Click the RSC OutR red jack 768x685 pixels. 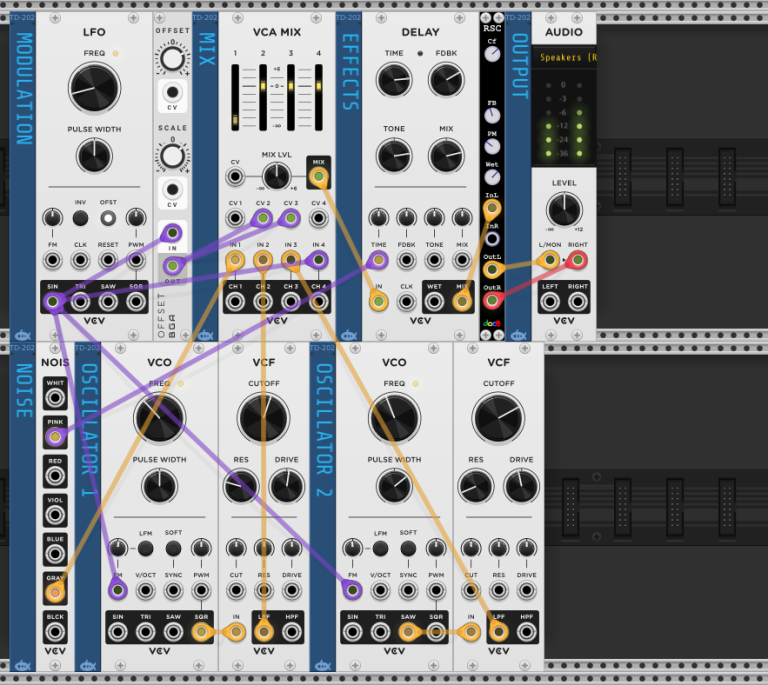point(492,300)
